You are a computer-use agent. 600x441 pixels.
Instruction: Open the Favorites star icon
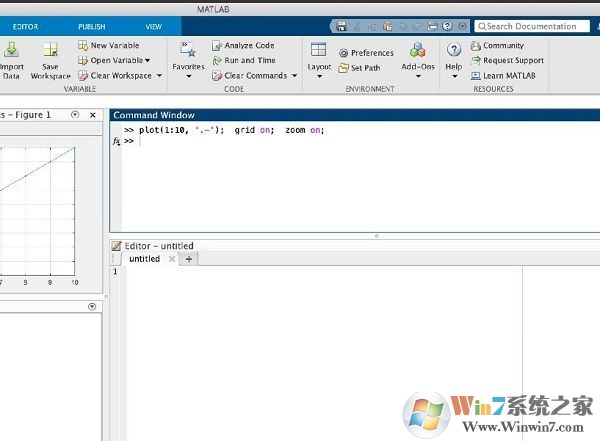coord(188,49)
